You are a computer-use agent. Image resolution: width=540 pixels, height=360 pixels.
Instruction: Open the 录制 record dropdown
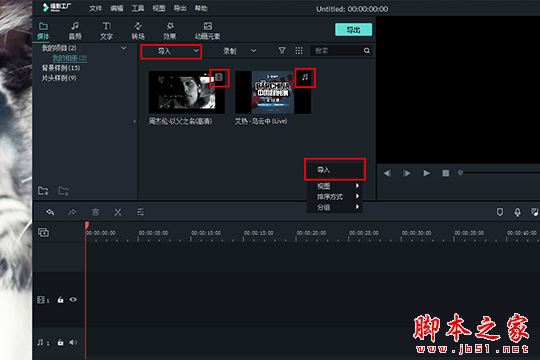coord(239,51)
